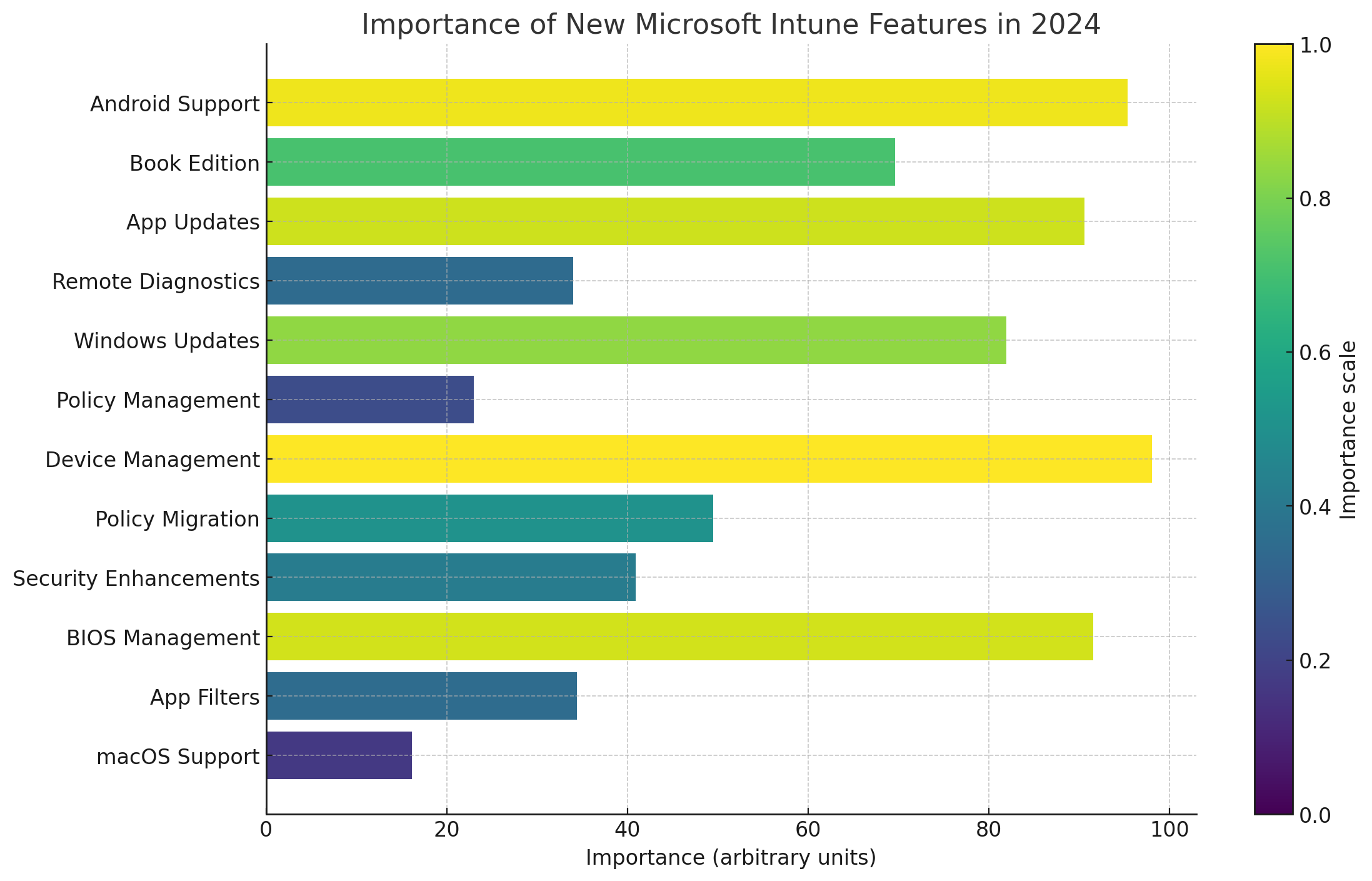Click the Policy Migration teal bar
This screenshot has height=881, width=1372.
click(x=489, y=518)
